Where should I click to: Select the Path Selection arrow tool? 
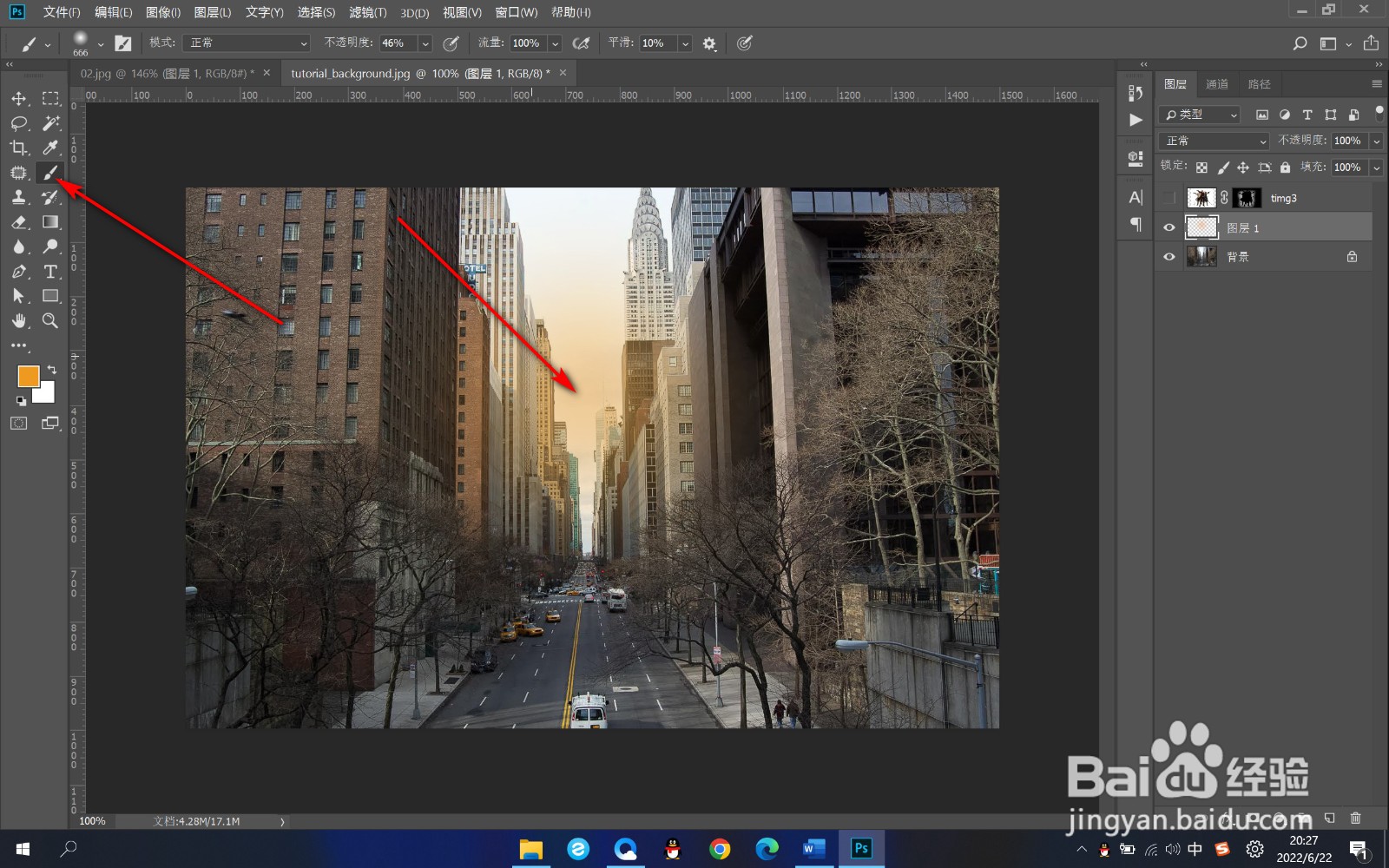[19, 296]
